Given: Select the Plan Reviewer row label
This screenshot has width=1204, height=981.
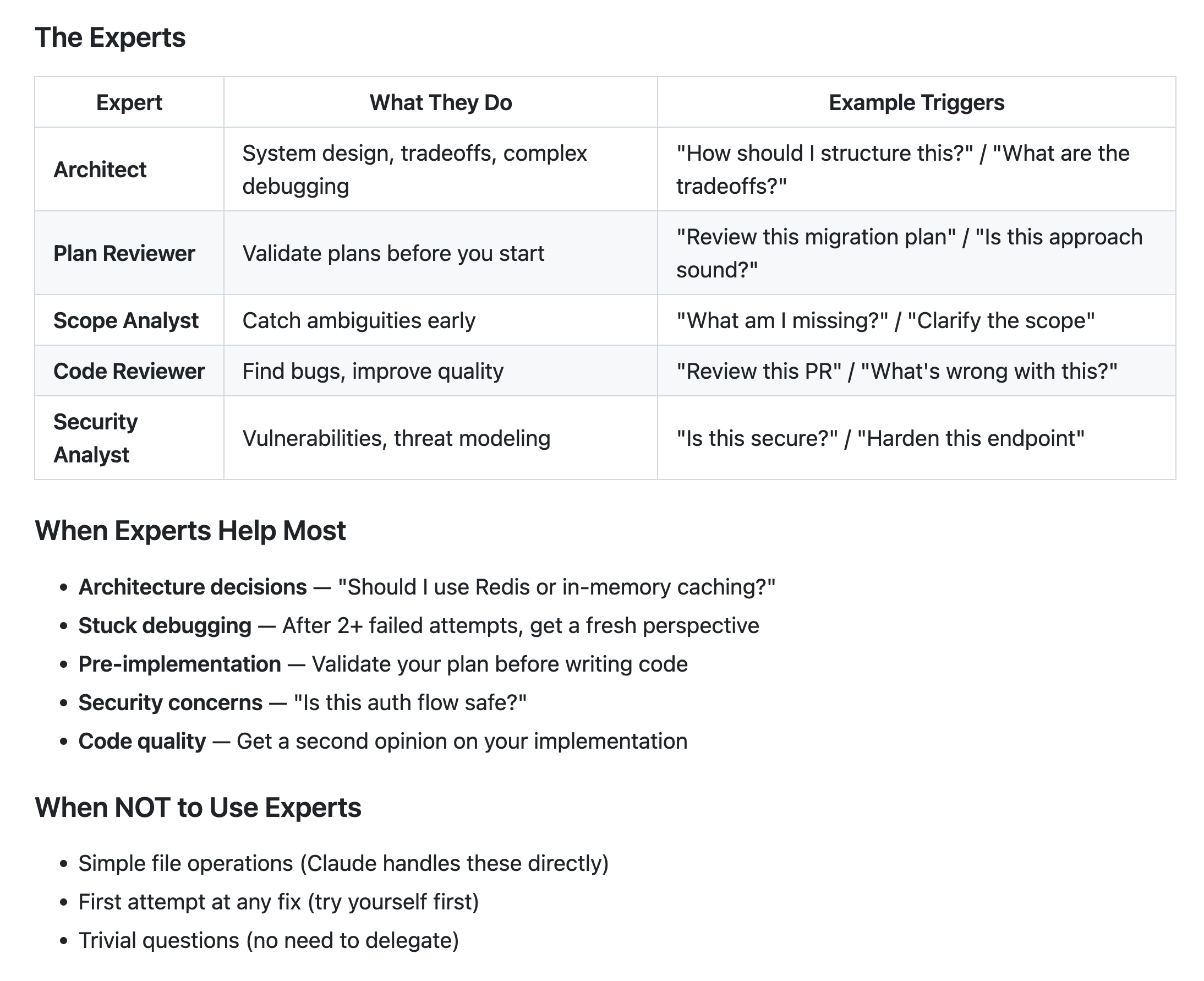Looking at the screenshot, I should [x=124, y=253].
